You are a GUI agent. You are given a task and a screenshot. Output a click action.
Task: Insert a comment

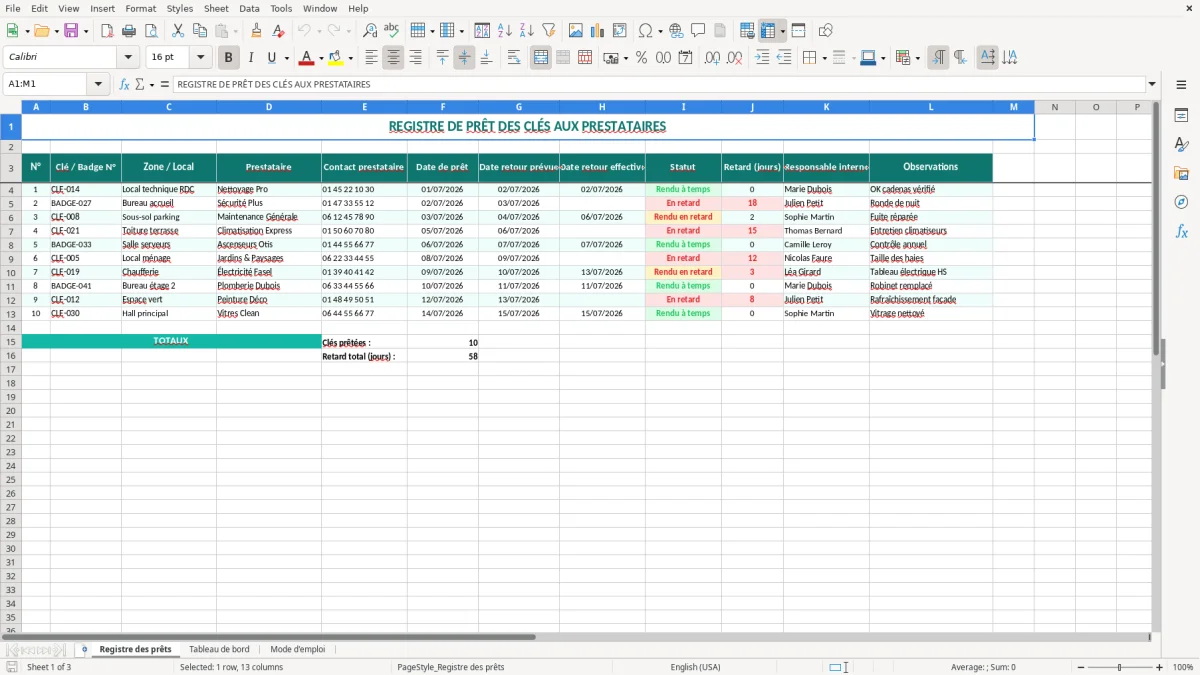click(698, 31)
